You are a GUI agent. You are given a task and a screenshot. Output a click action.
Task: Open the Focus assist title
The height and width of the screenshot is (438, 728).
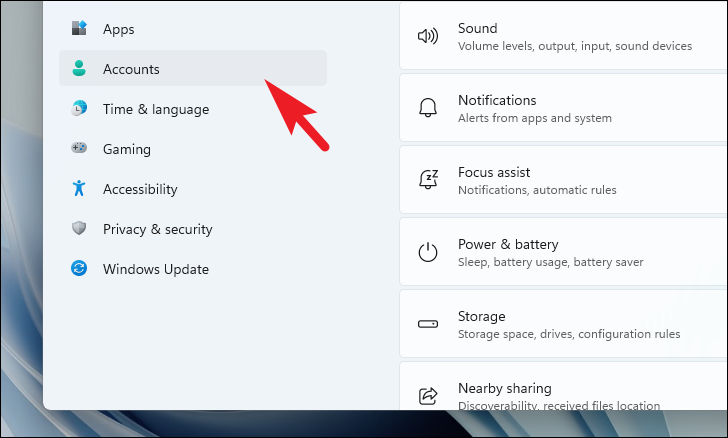(x=494, y=172)
